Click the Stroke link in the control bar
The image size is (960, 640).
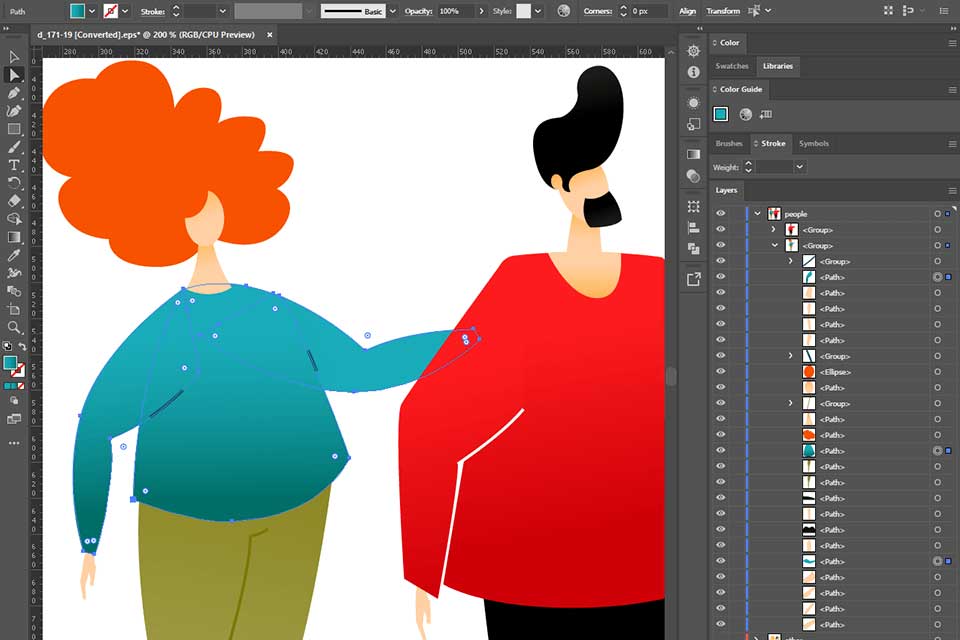click(152, 11)
